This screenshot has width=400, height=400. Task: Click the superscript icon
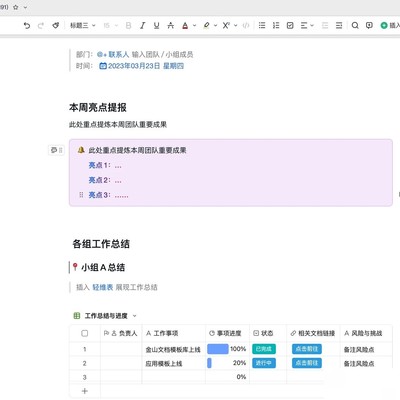point(226,25)
